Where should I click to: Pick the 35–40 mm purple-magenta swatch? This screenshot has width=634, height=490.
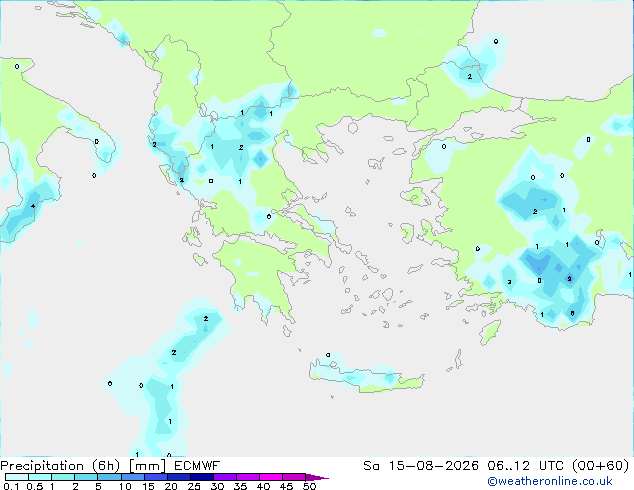pos(248,477)
